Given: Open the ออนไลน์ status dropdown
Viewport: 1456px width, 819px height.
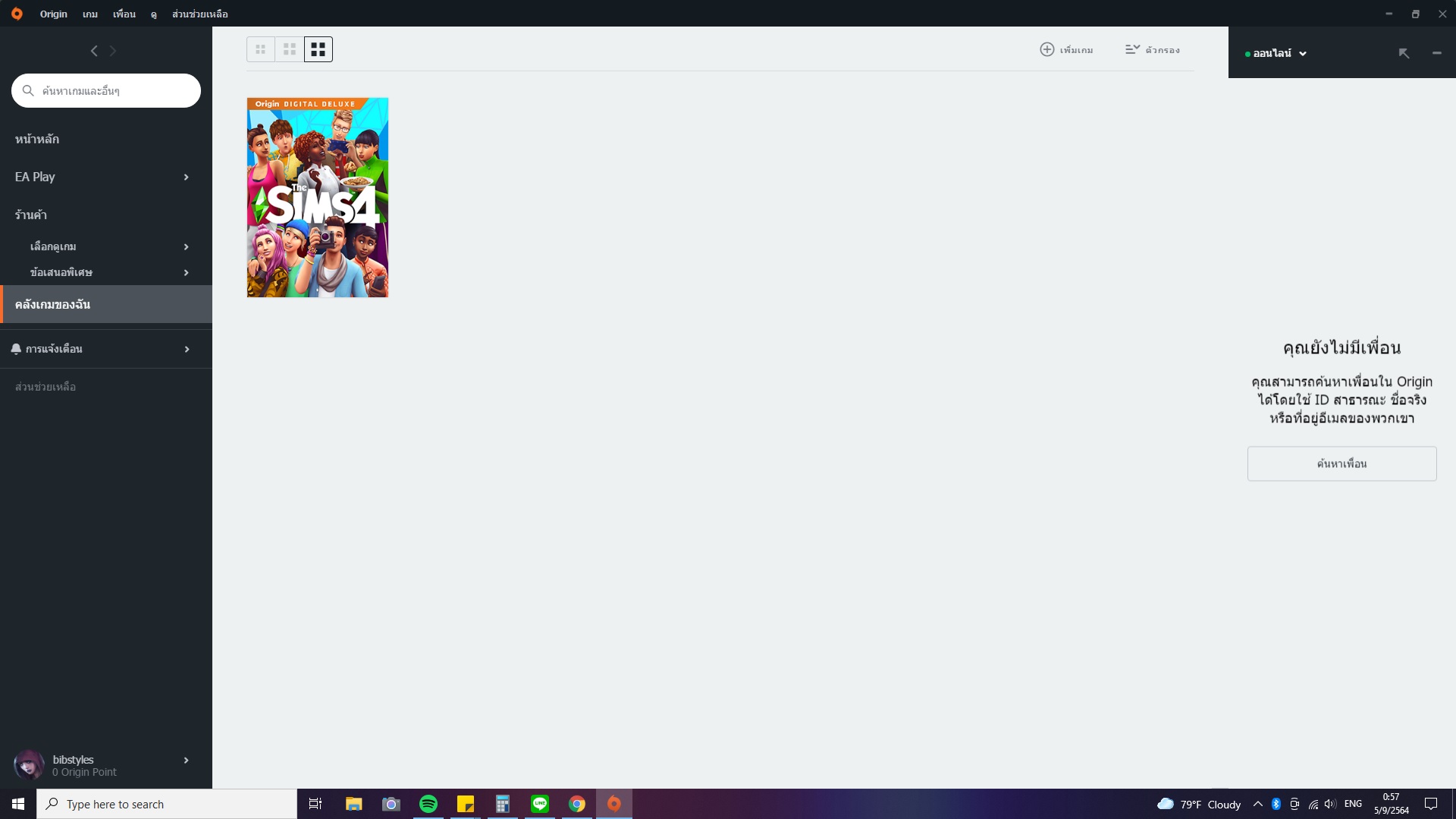Looking at the screenshot, I should click(1276, 53).
